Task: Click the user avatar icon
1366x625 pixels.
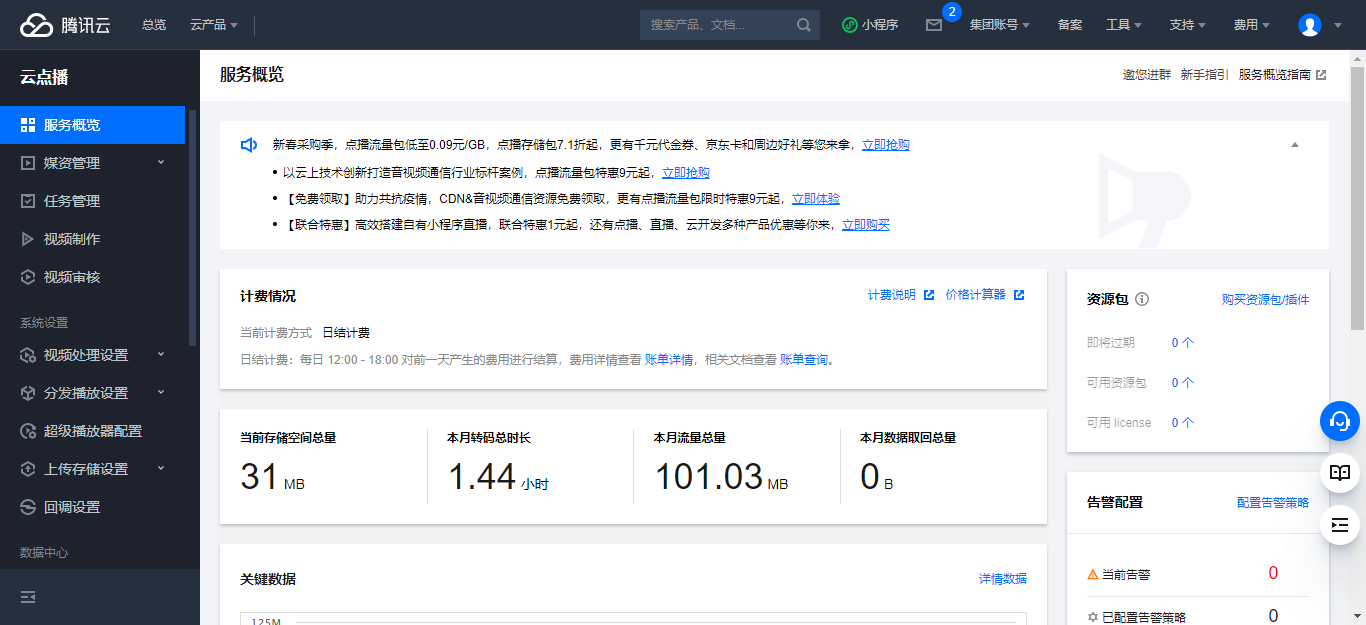Action: coord(1310,25)
